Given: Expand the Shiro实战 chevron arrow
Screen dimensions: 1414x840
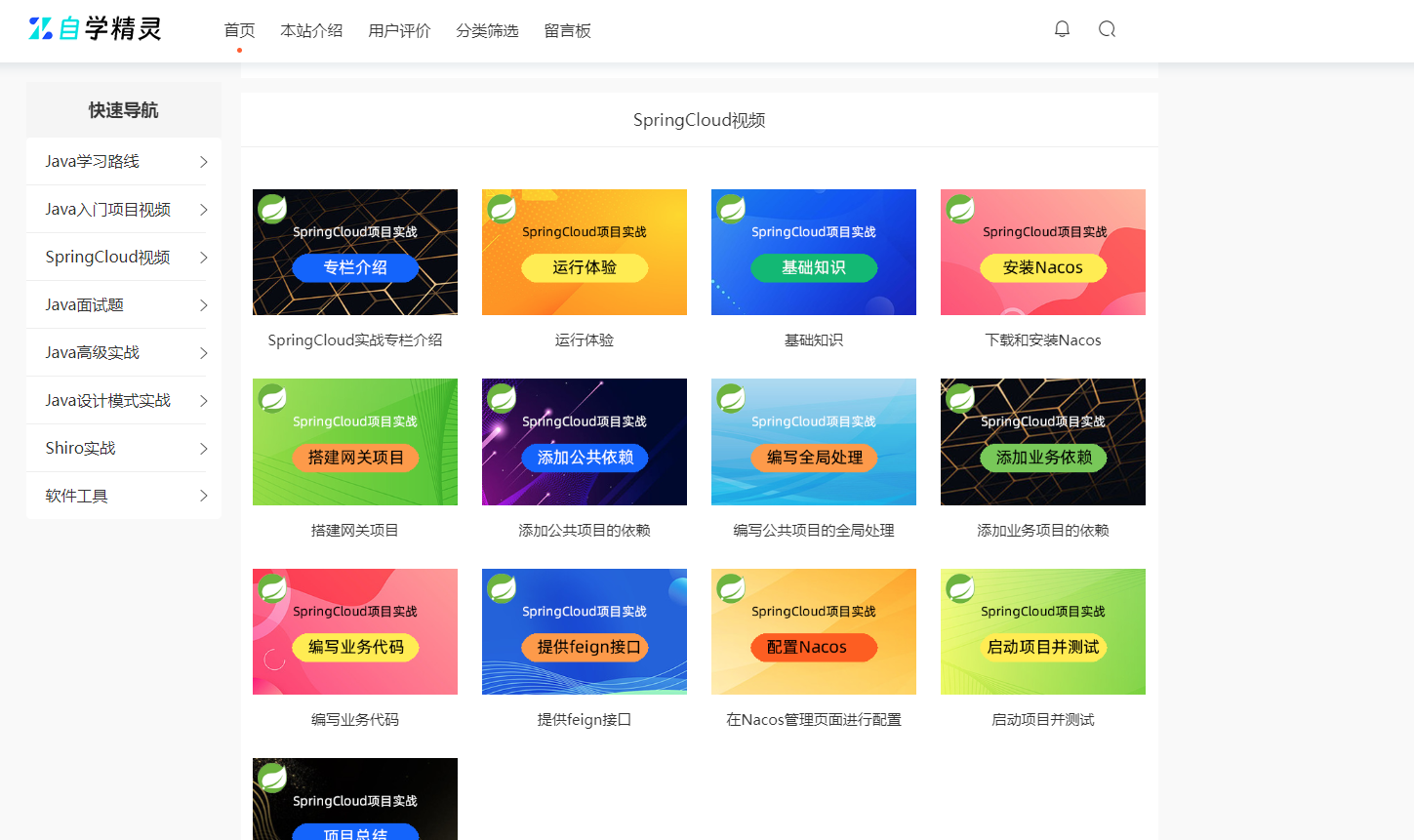Looking at the screenshot, I should pos(203,449).
